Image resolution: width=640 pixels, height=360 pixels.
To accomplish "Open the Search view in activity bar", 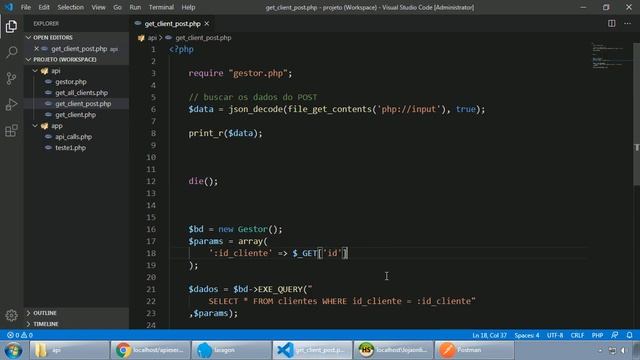I will (x=11, y=52).
